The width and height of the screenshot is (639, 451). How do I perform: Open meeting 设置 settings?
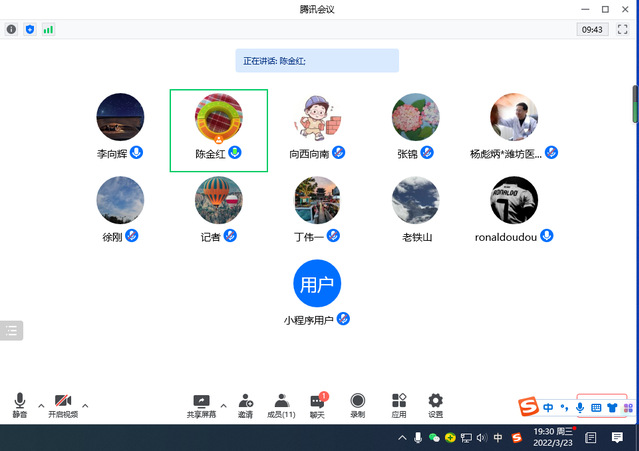pos(435,403)
